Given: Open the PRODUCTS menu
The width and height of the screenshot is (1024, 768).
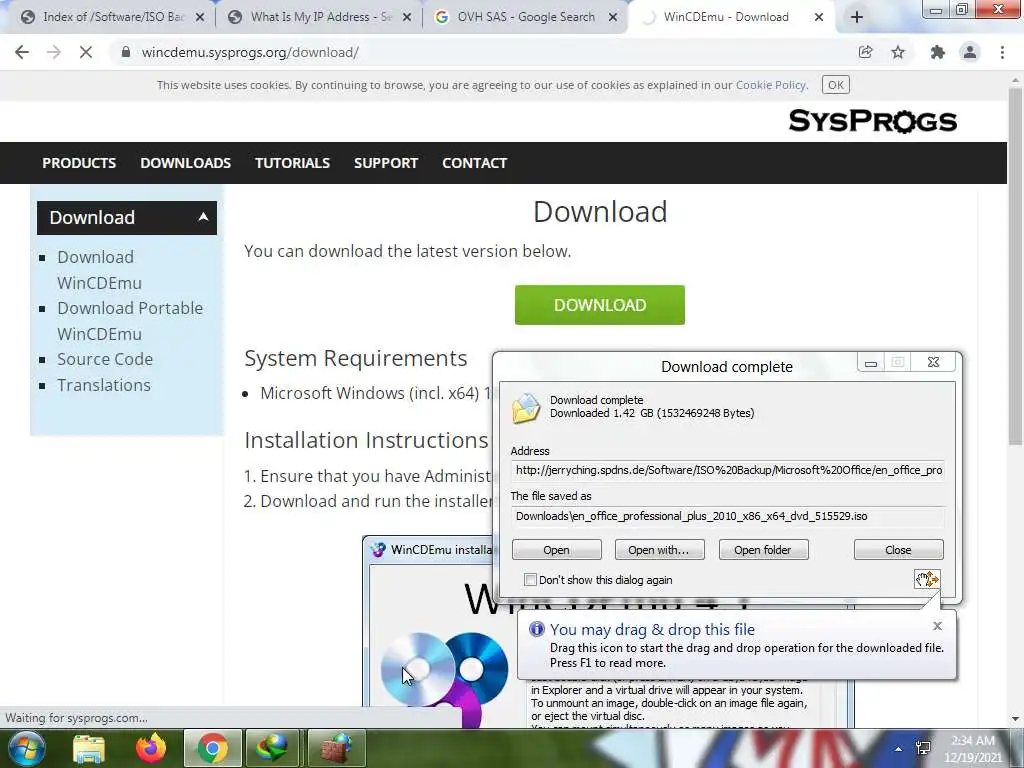Looking at the screenshot, I should [x=79, y=163].
